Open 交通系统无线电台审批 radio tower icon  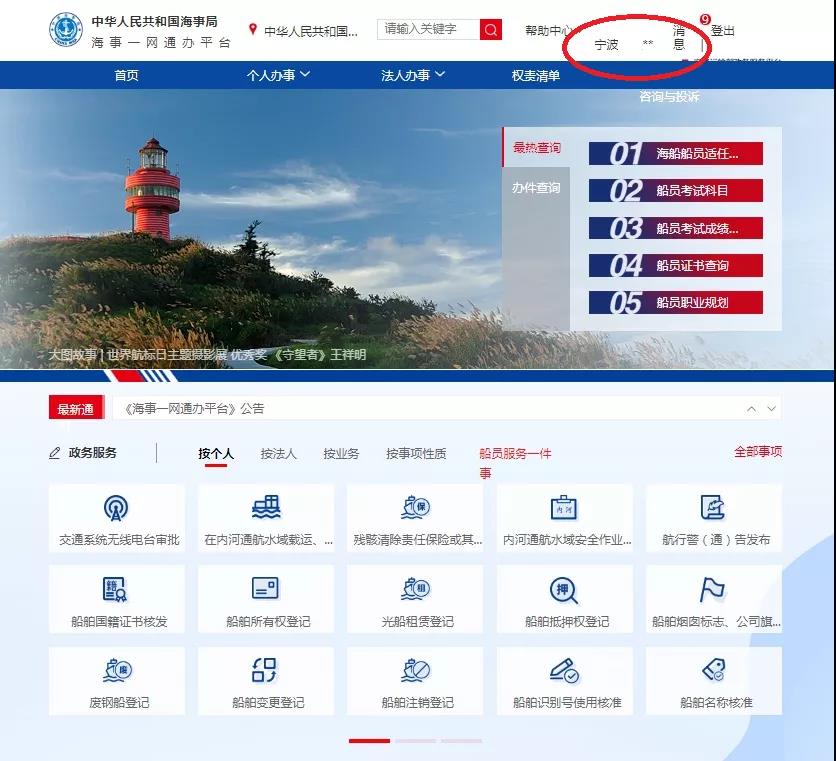point(116,508)
